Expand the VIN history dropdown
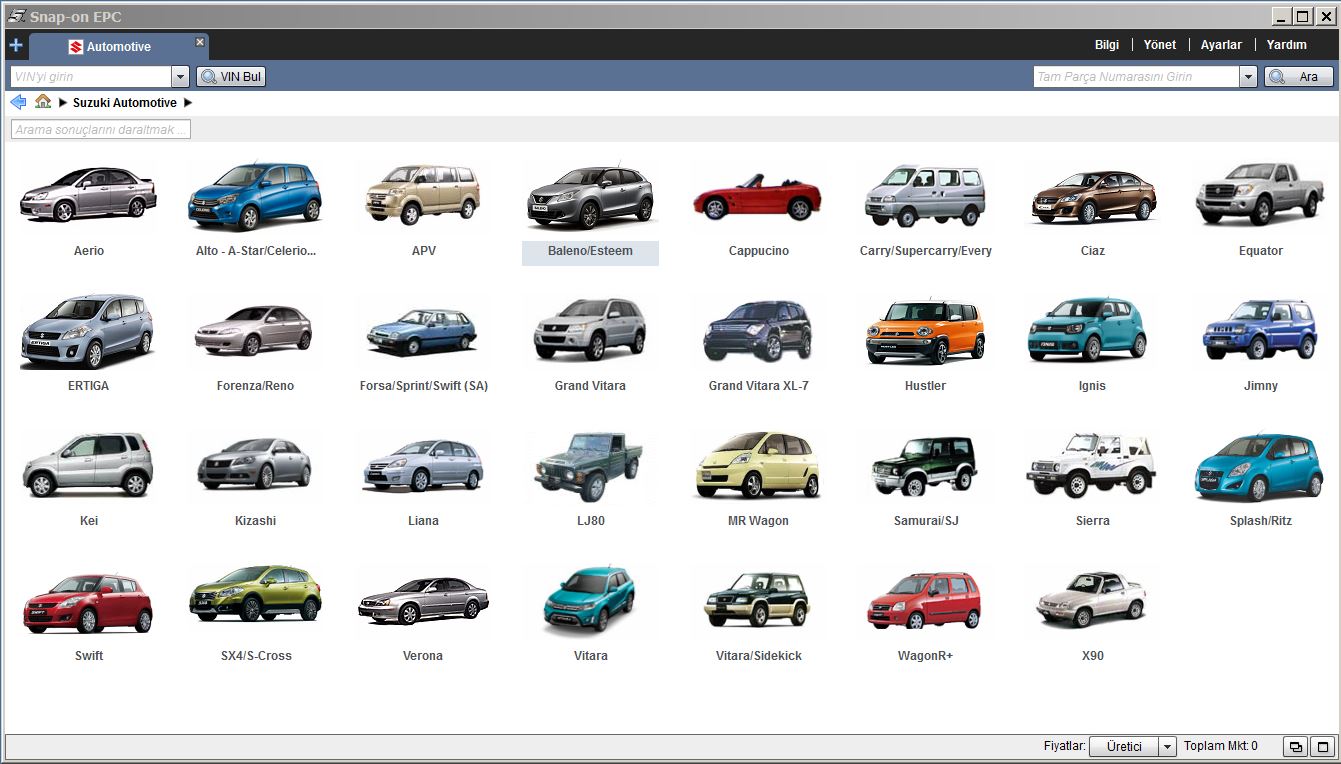Screen dimensions: 1341x764 click(x=181, y=77)
